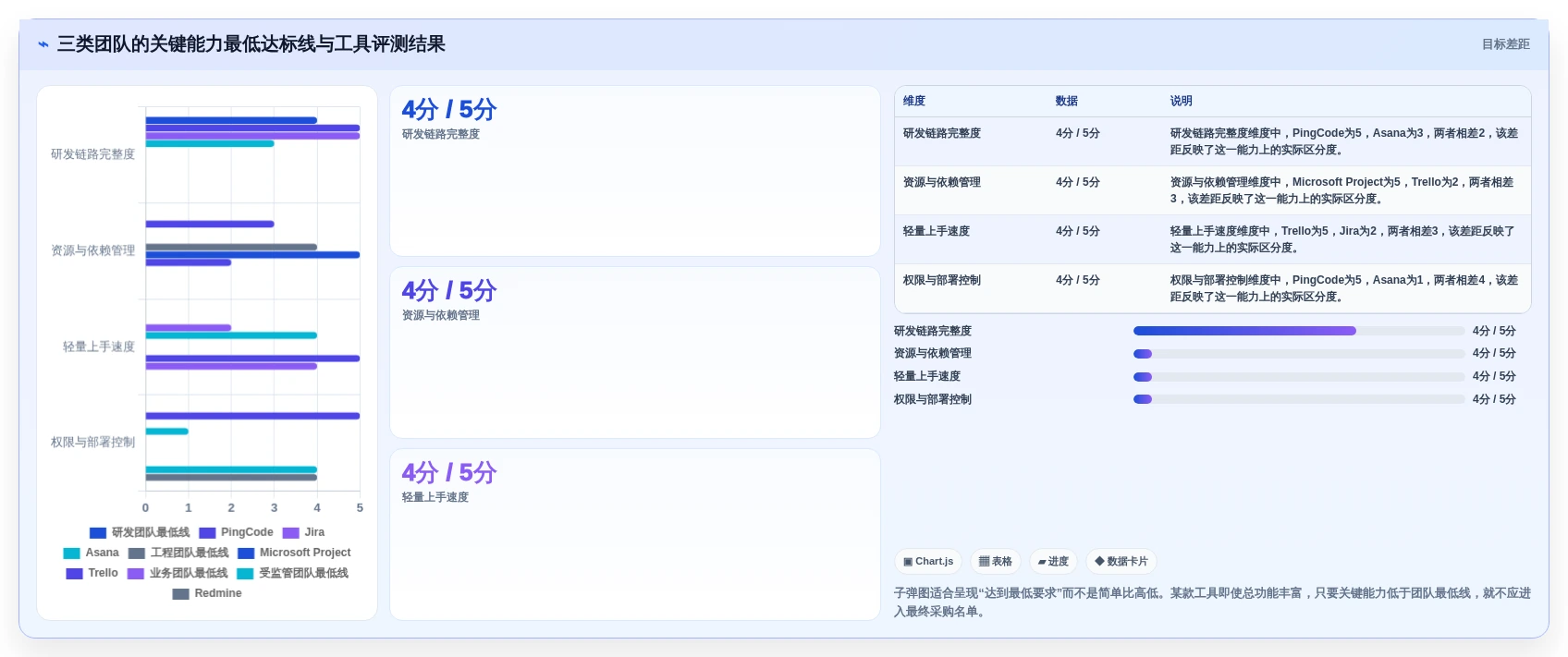
Task: Click the table description mentioning Asana为1
Action: click(x=1344, y=288)
